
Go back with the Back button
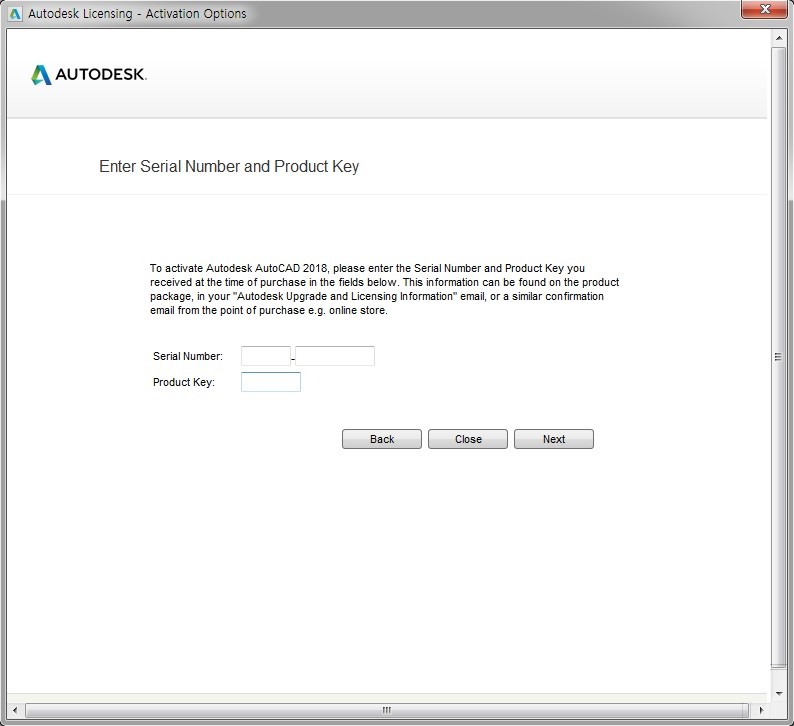pyautogui.click(x=381, y=439)
